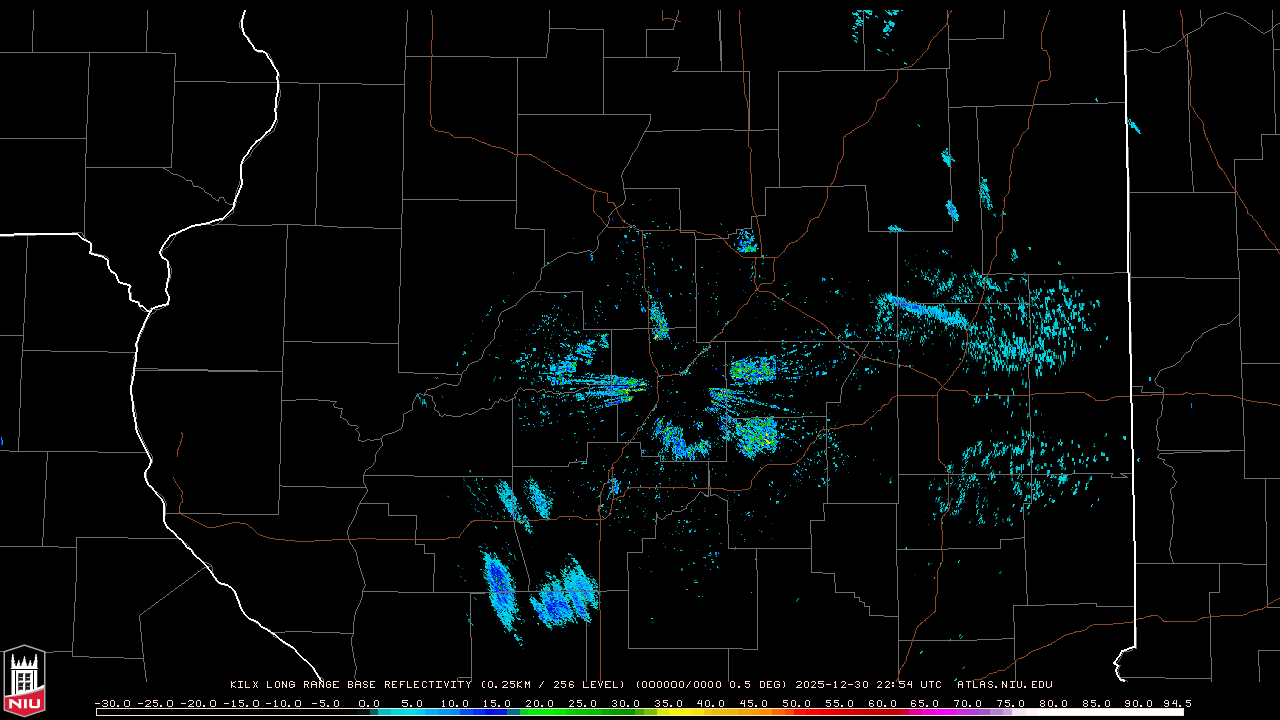Click the cyan section of the color scale

tap(410, 712)
